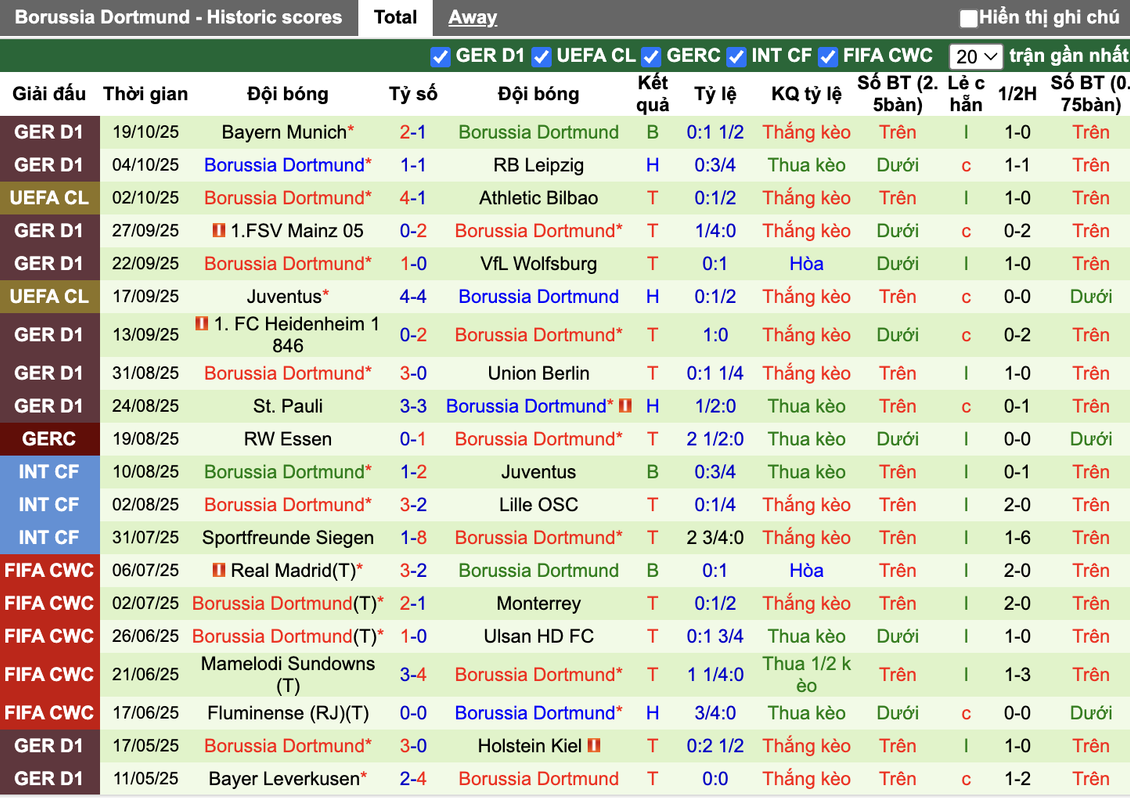This screenshot has height=800, width=1130.
Task: Toggle the GERC filter checkbox
Action: (651, 56)
